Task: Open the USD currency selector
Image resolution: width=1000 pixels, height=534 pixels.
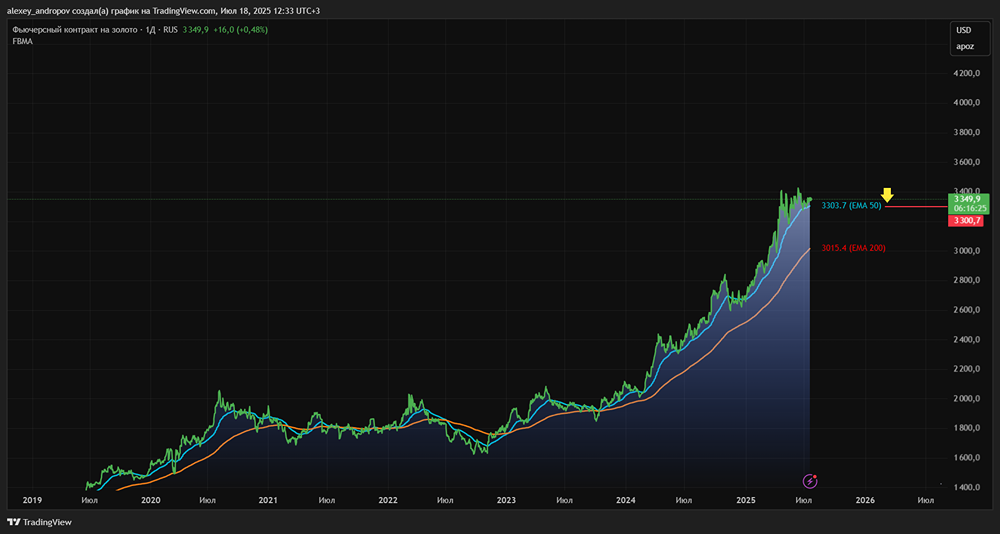Action: tap(963, 30)
